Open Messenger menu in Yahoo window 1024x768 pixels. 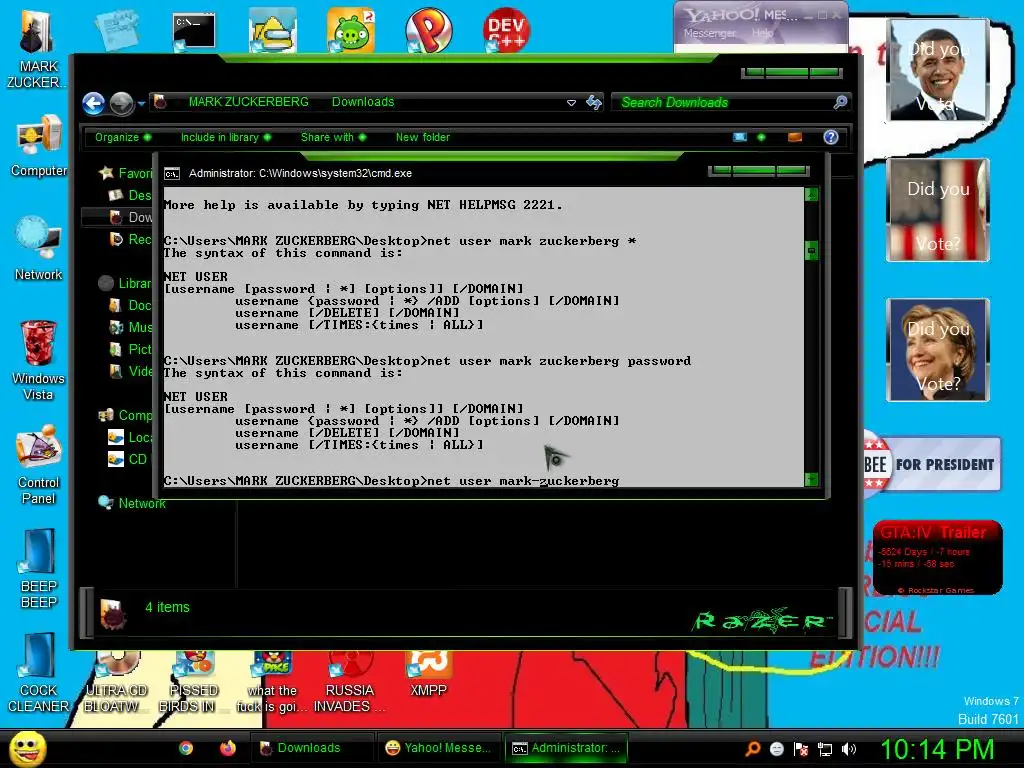[709, 33]
